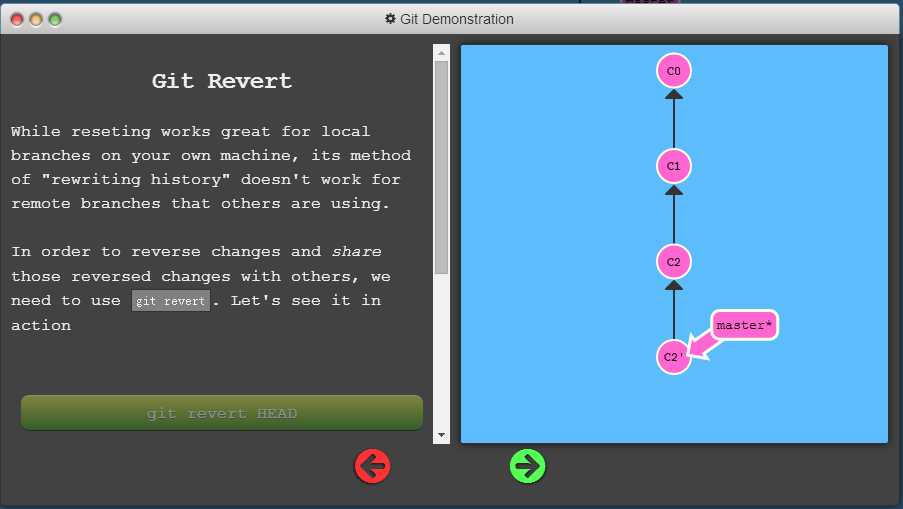Click the red back arrow icon
This screenshot has width=903, height=509.
[372, 466]
